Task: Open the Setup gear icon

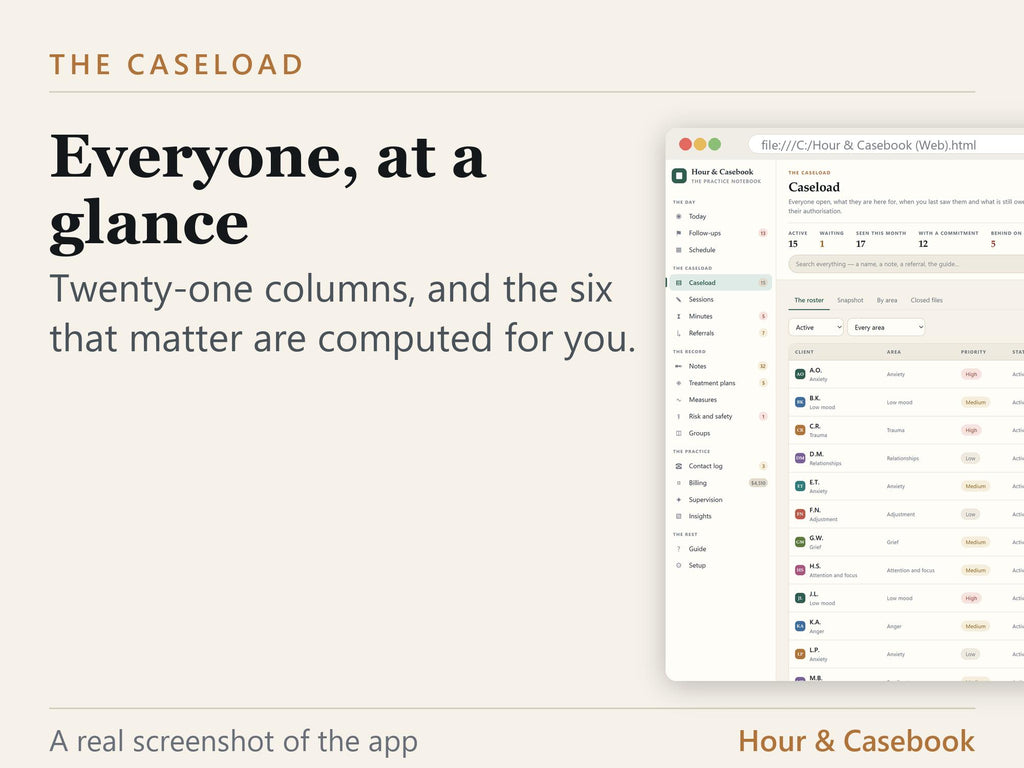Action: (679, 566)
